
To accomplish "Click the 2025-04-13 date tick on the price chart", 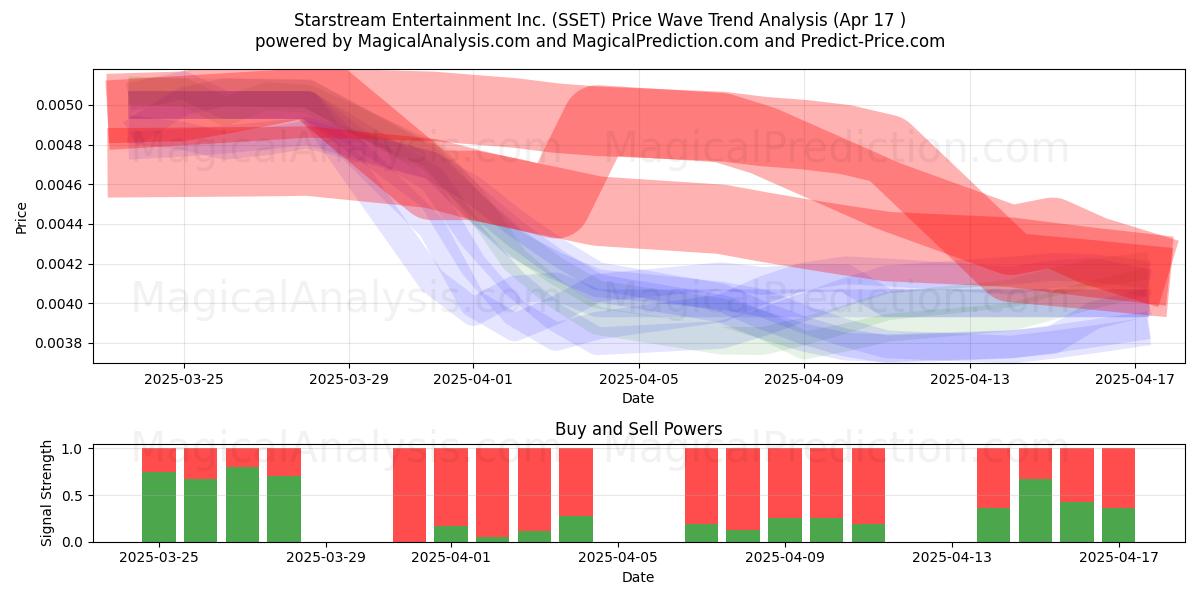I will (x=970, y=379).
